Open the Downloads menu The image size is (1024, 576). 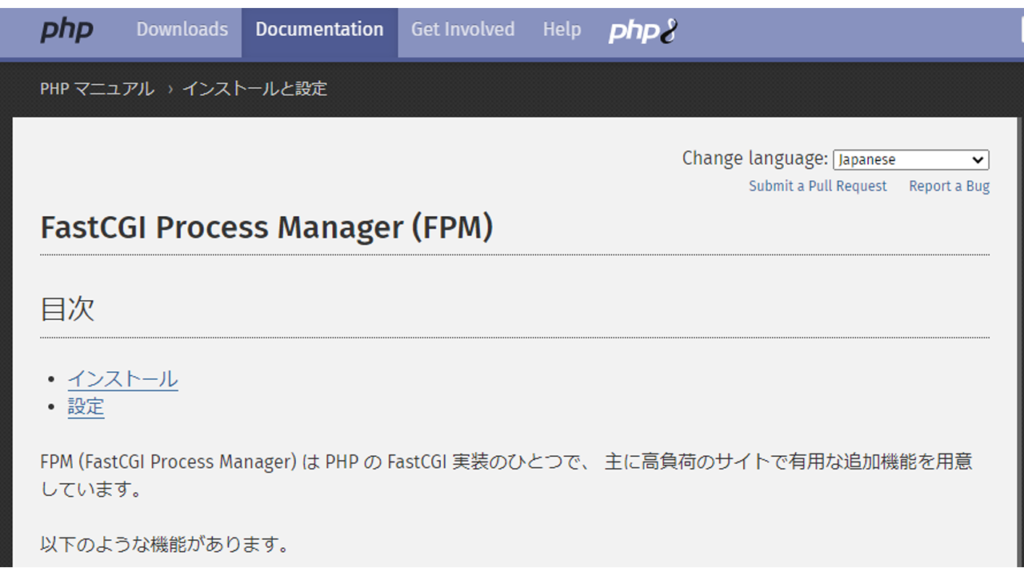pos(181,30)
